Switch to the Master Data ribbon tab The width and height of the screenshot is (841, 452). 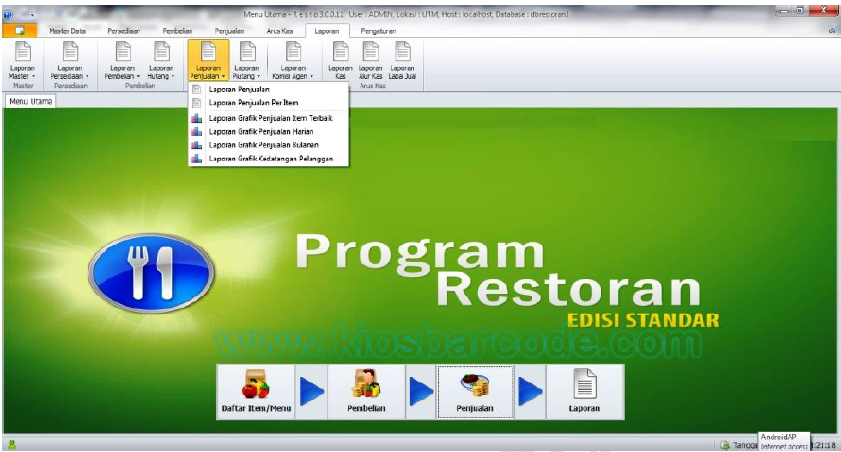tap(68, 31)
